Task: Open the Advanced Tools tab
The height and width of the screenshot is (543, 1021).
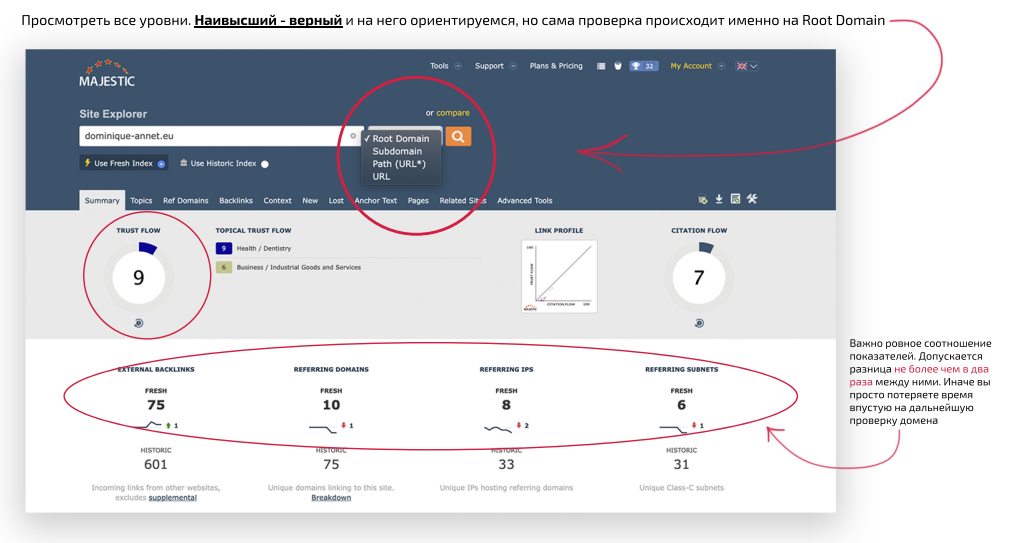Action: pos(525,201)
